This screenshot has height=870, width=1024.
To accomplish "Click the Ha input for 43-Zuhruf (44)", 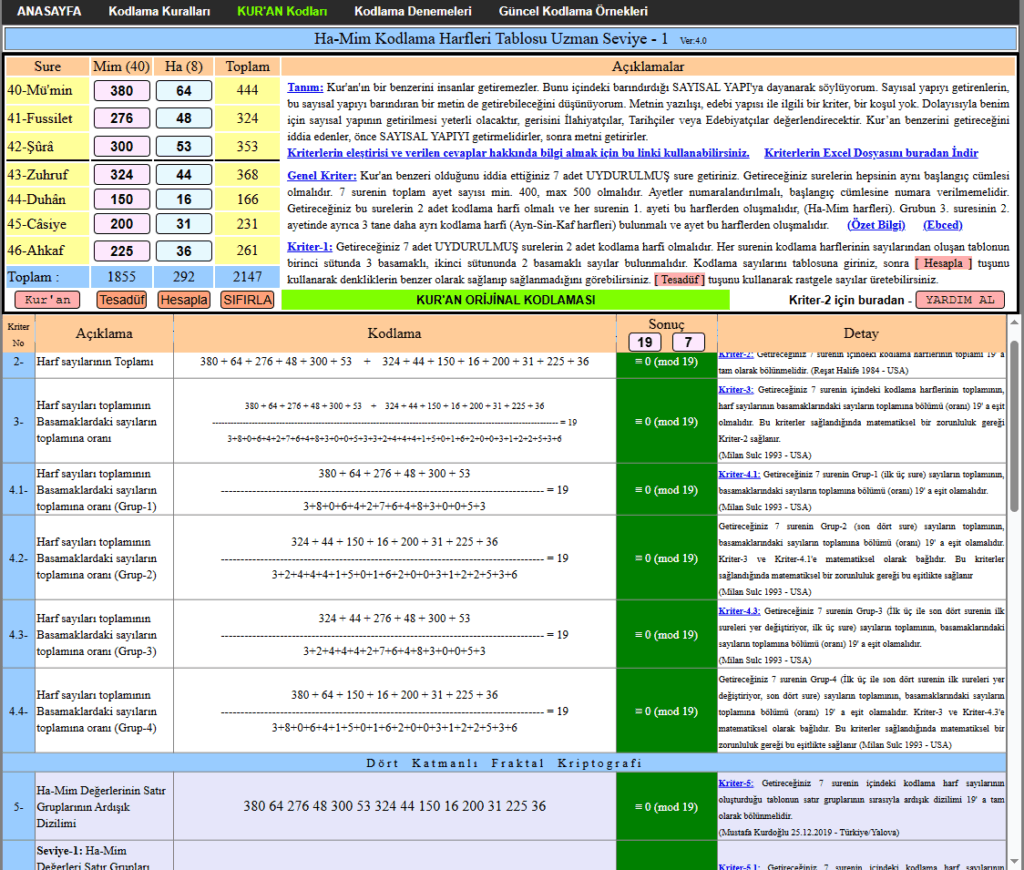I will (x=184, y=175).
